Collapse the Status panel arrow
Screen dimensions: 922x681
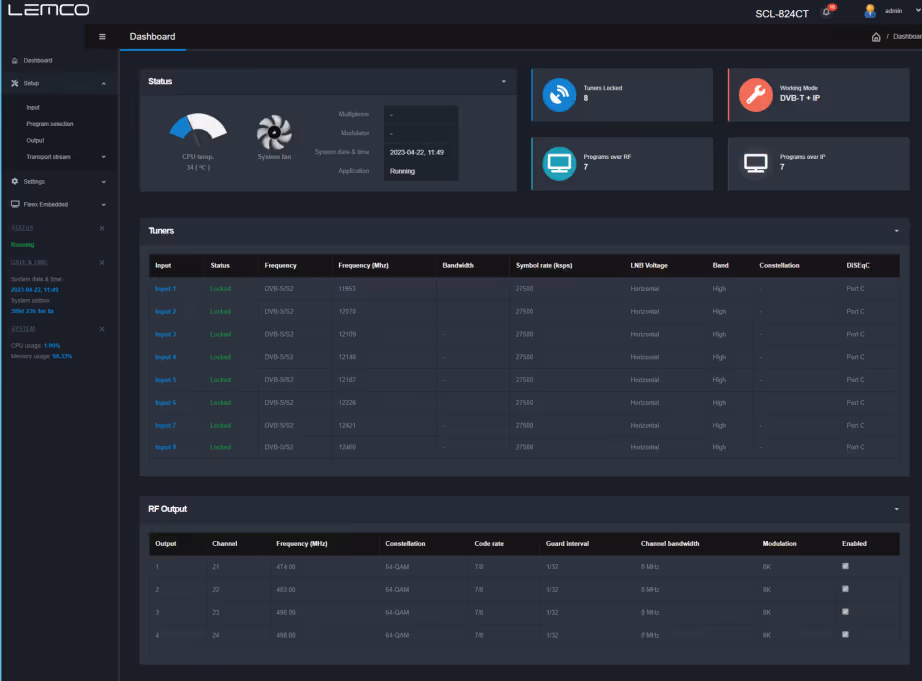[x=504, y=82]
